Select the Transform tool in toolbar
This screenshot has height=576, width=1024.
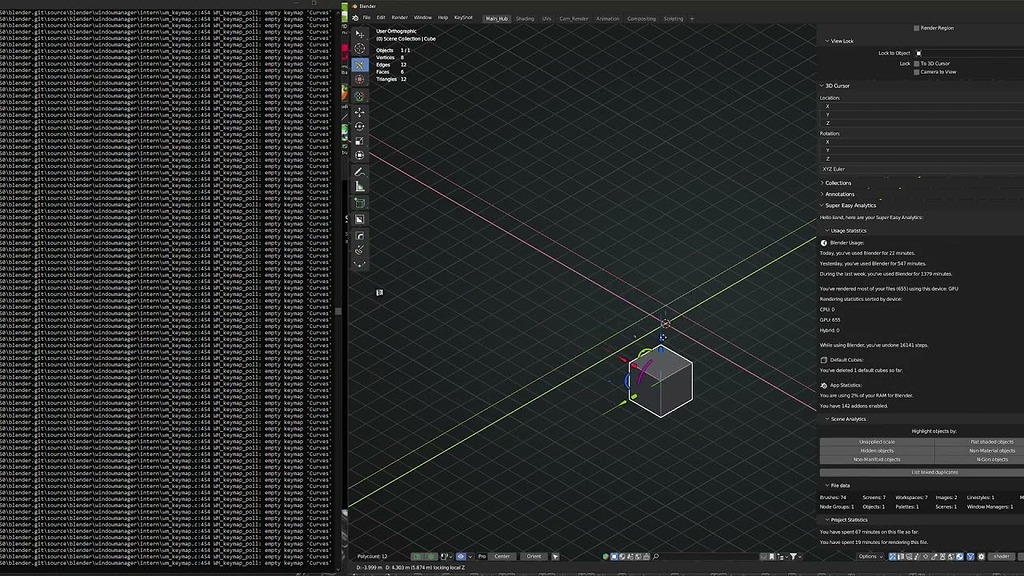(x=359, y=155)
